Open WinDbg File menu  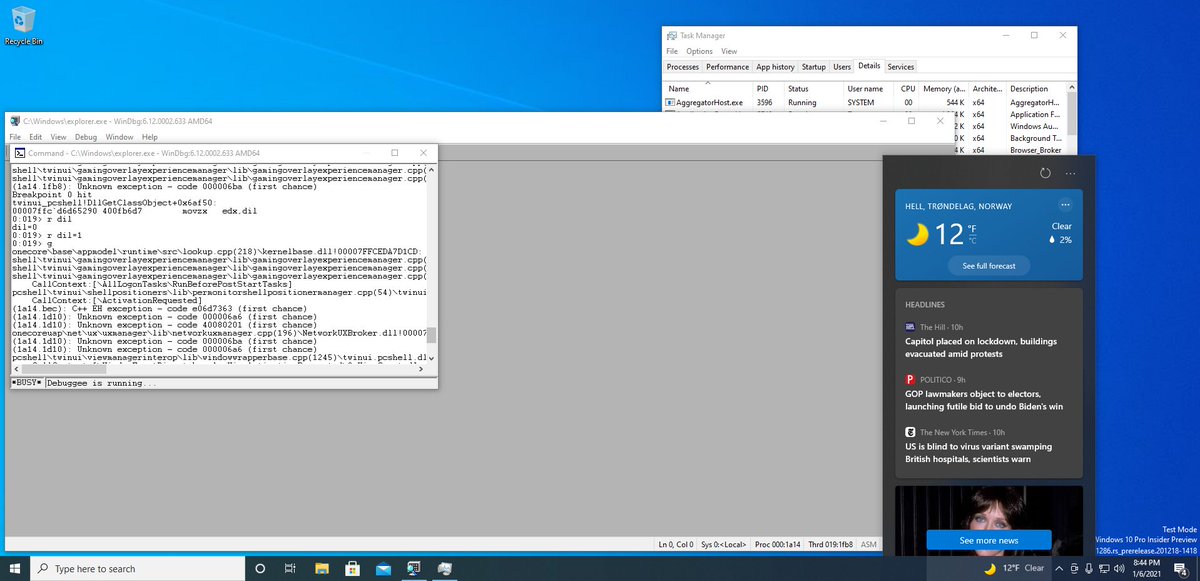15,137
